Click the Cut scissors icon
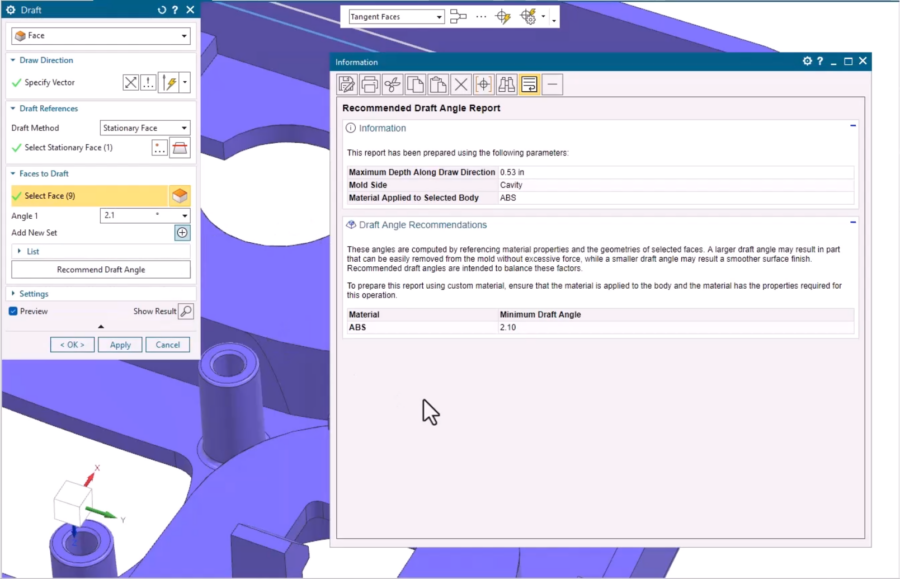This screenshot has height=579, width=900. click(x=393, y=84)
